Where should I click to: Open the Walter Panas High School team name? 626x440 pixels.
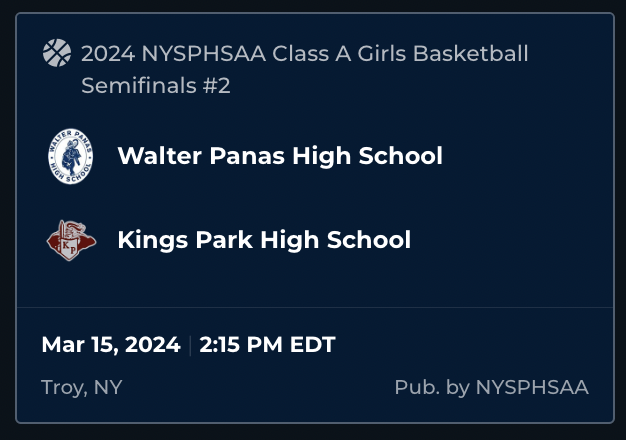pos(280,156)
